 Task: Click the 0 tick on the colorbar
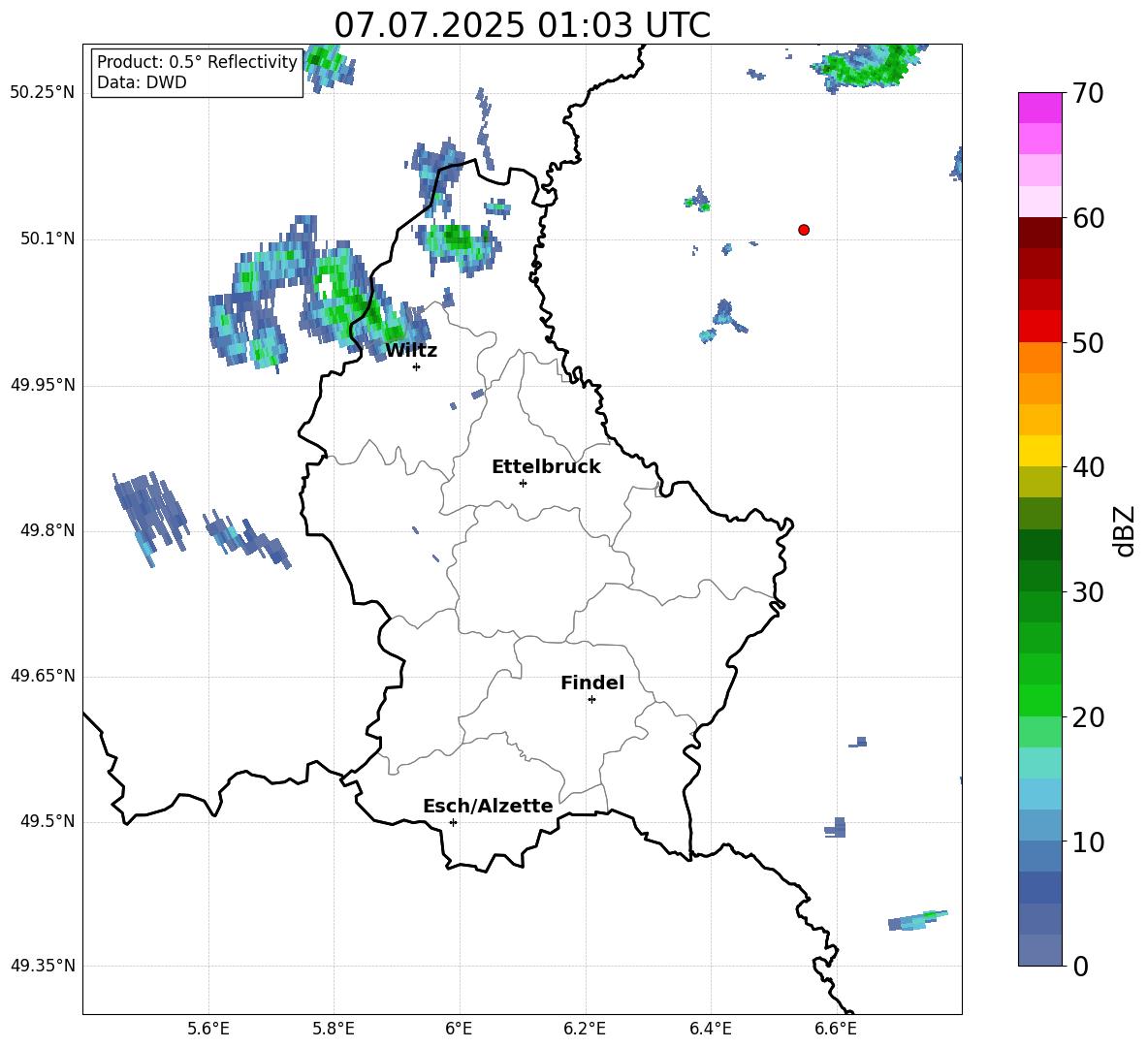click(1080, 966)
